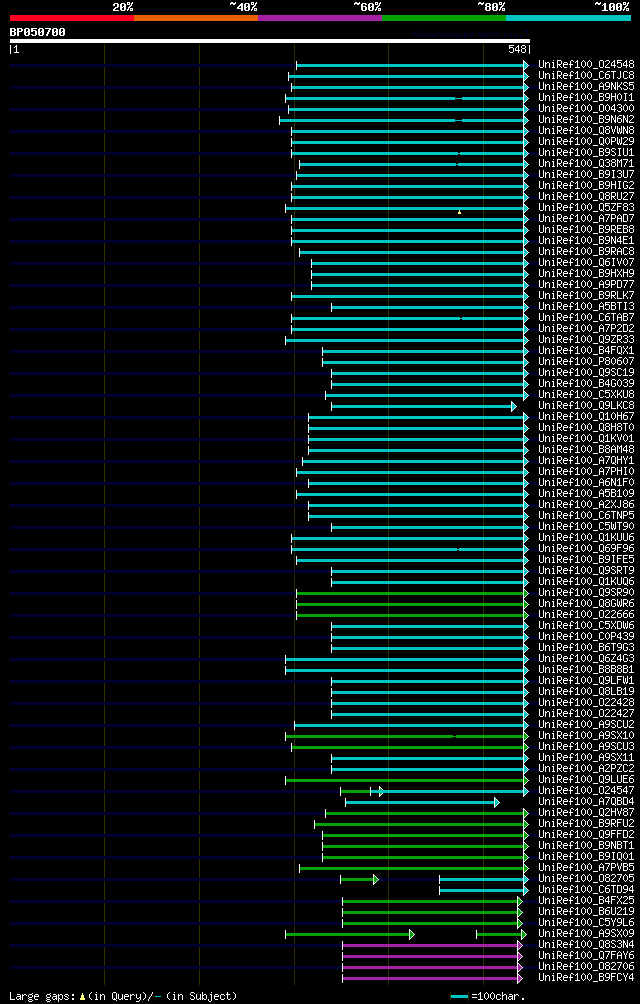640x1004 pixels.
Task: Select hit UniRef100_Q9SC19
Action: [x=586, y=372]
